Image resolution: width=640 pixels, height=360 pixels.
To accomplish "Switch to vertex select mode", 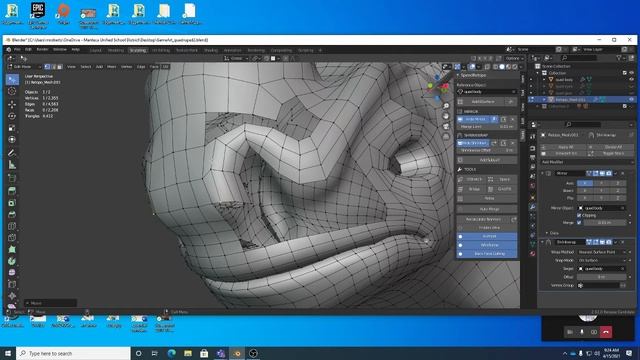I will coord(47,67).
